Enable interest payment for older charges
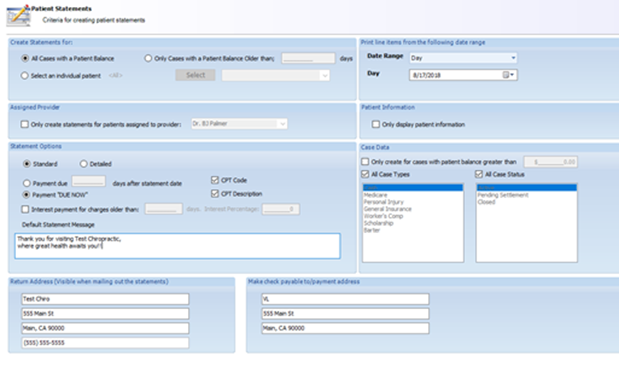This screenshot has width=619, height=380. [25, 209]
